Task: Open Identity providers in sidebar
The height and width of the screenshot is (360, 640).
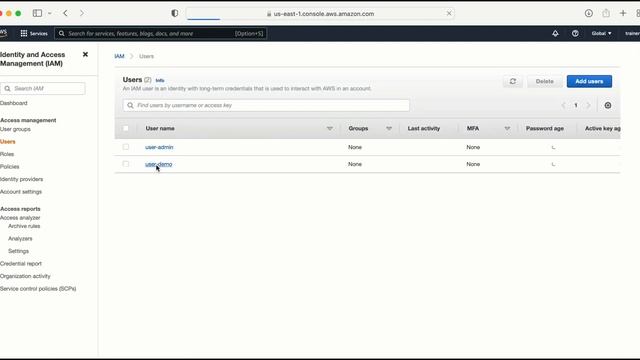Action: click(21, 179)
